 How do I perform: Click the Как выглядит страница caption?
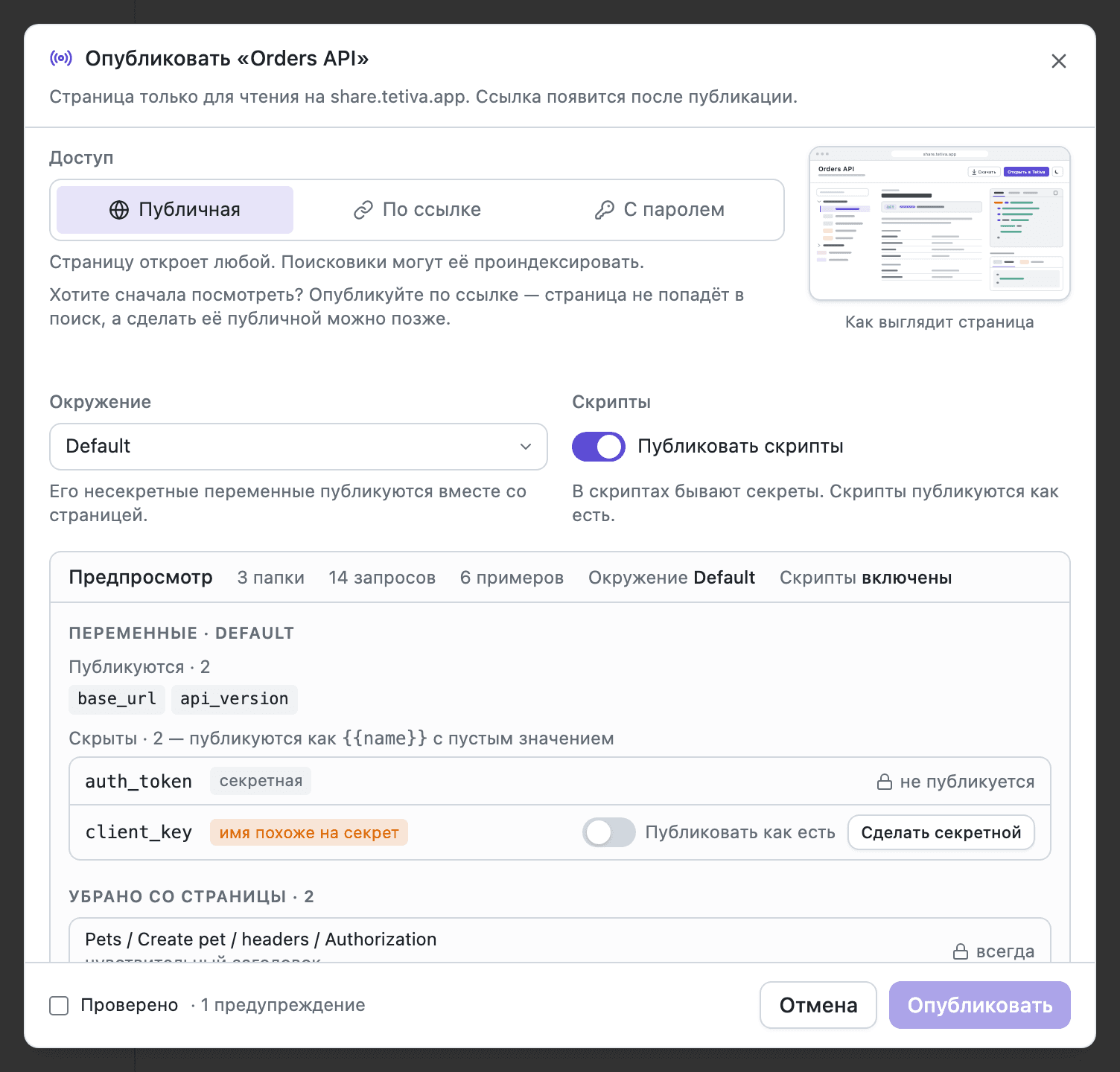[x=939, y=322]
